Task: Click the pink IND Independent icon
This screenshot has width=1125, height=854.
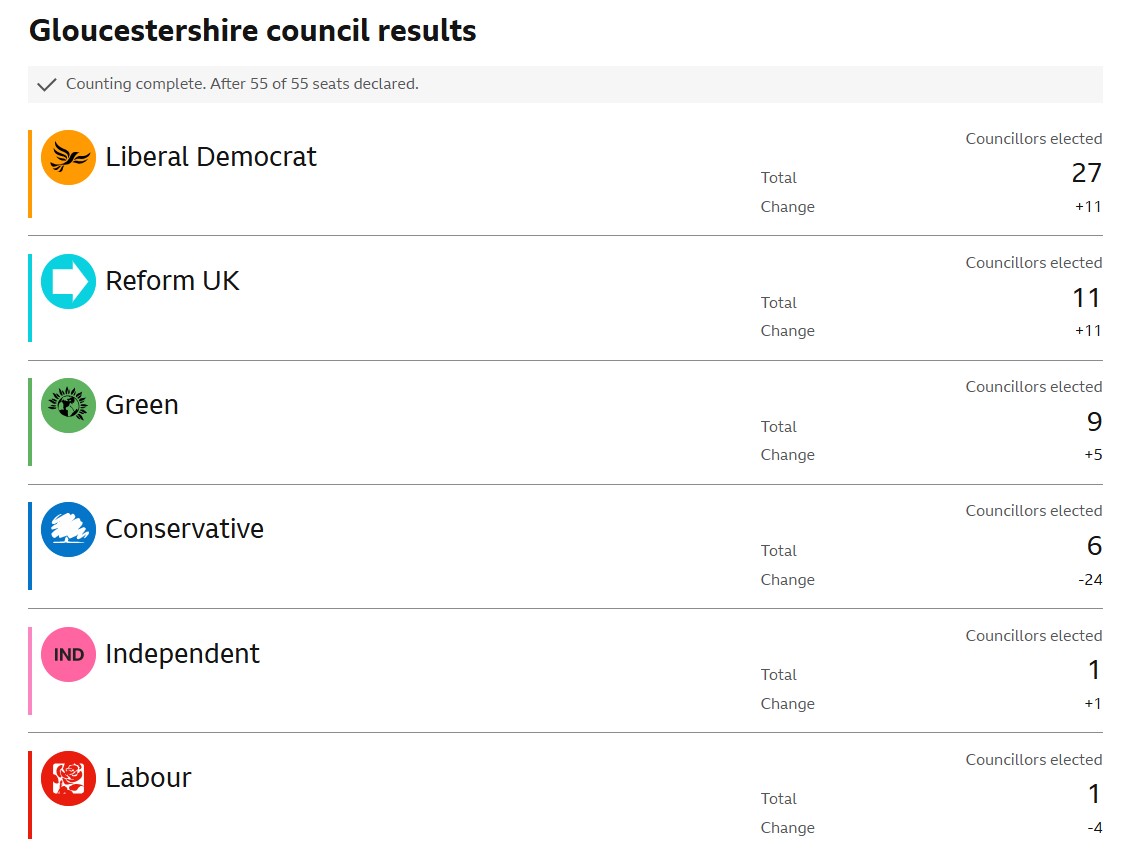Action: click(x=68, y=654)
